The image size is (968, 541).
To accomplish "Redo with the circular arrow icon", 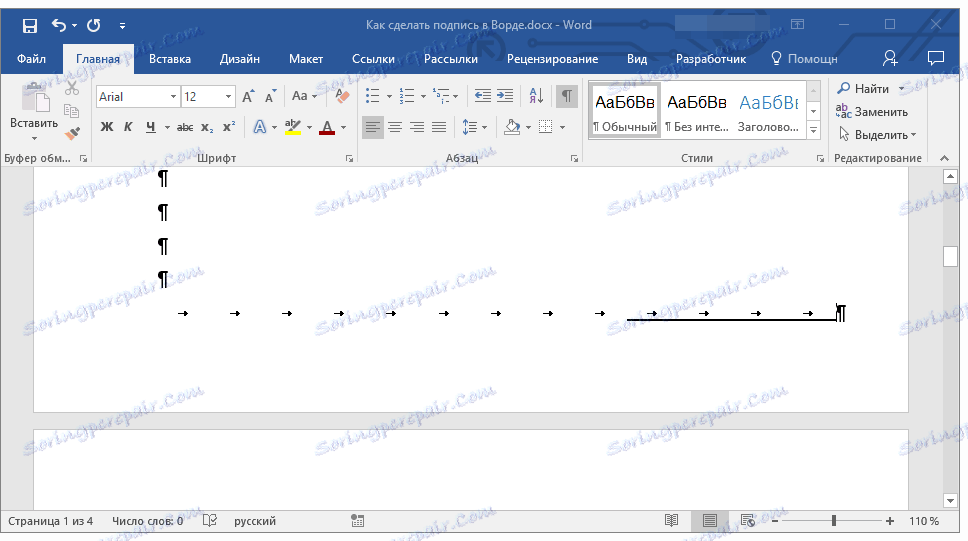I will 94,25.
